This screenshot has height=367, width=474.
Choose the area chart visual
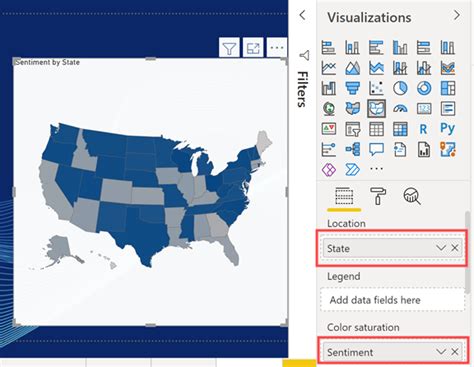[x=352, y=68]
